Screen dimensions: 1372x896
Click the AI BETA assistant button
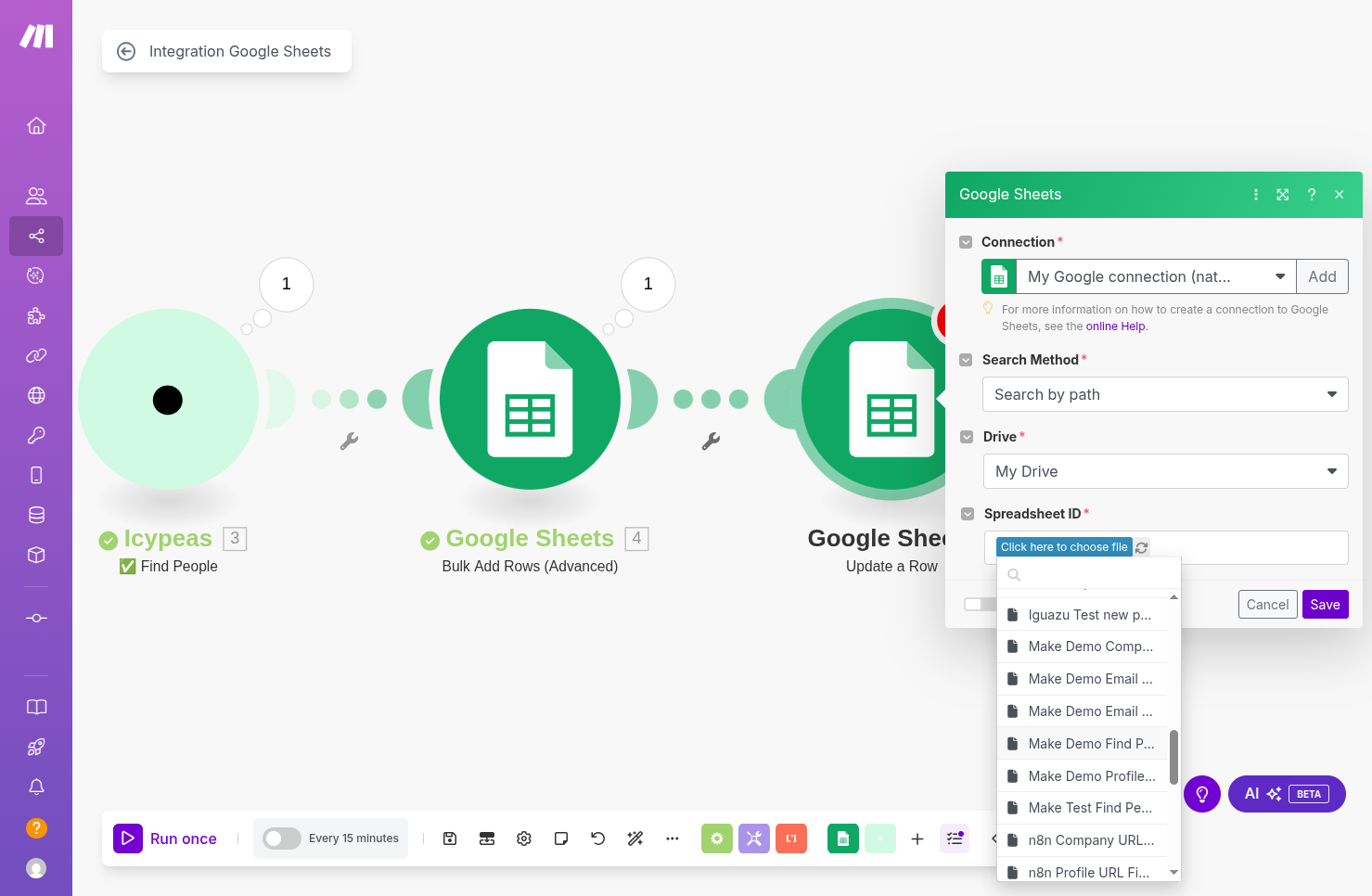coord(1287,794)
